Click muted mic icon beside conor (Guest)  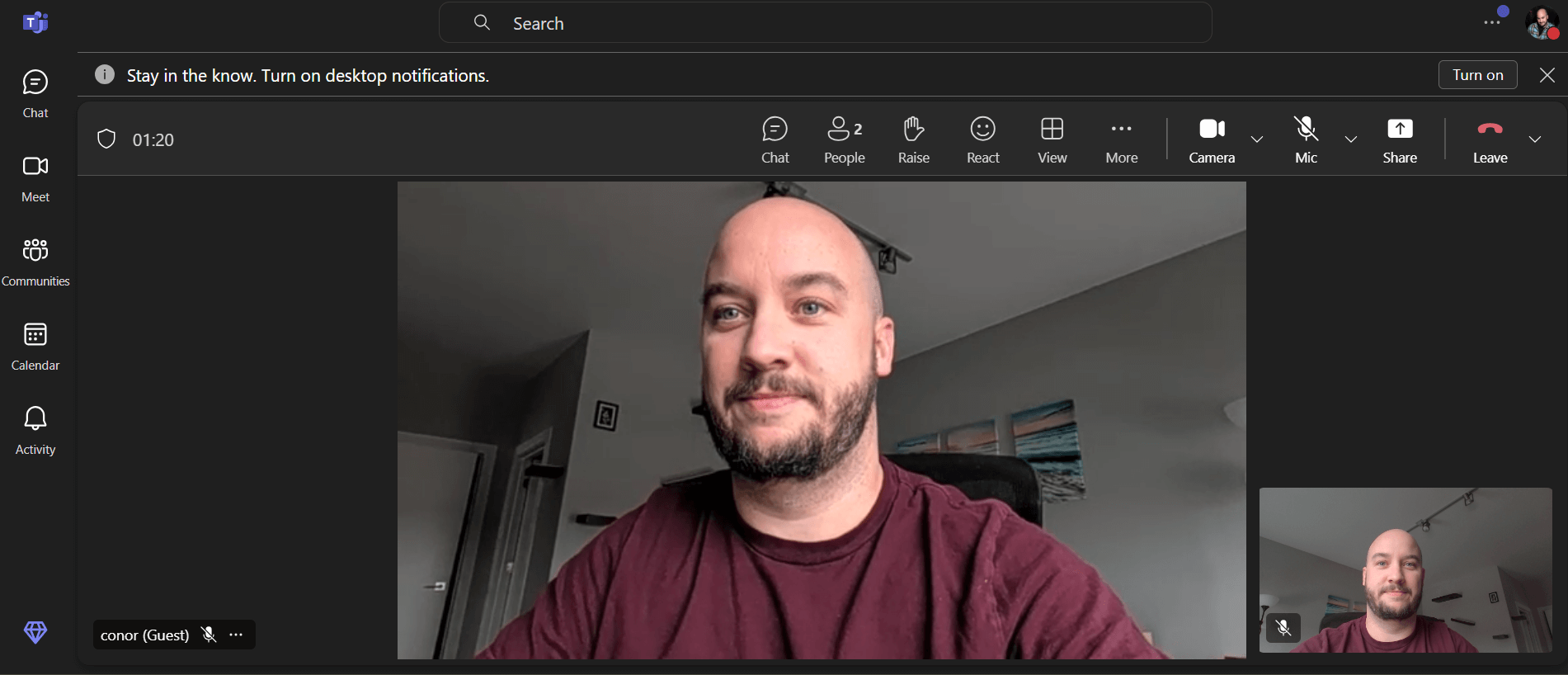tap(209, 635)
